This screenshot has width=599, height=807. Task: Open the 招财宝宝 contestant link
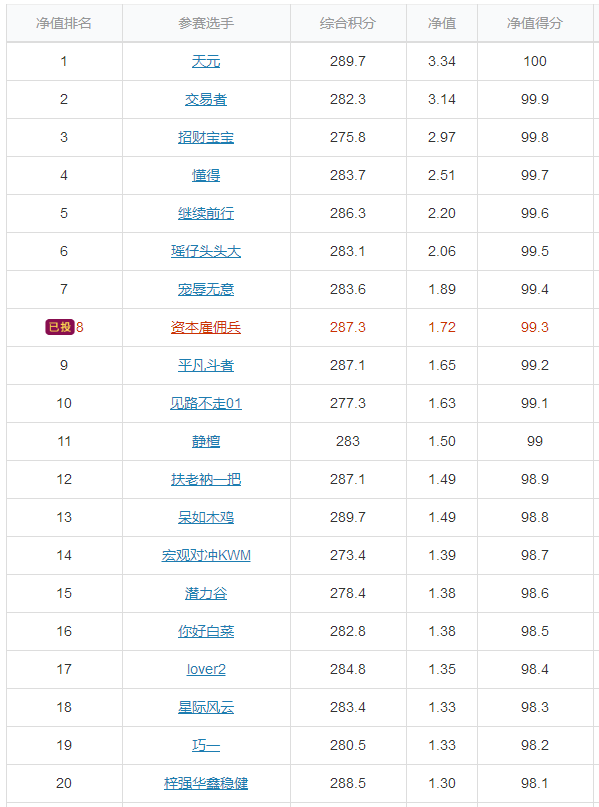click(x=206, y=137)
